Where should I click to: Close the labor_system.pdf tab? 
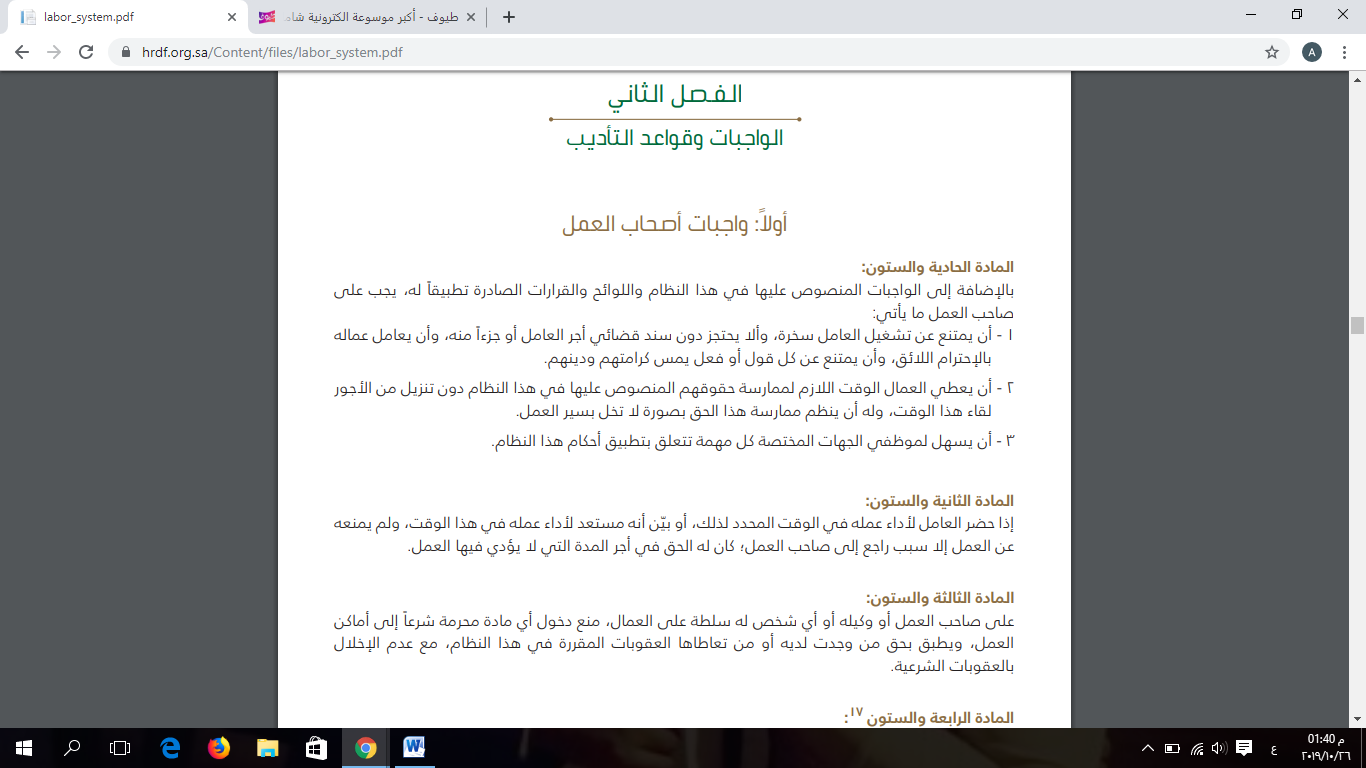click(232, 17)
